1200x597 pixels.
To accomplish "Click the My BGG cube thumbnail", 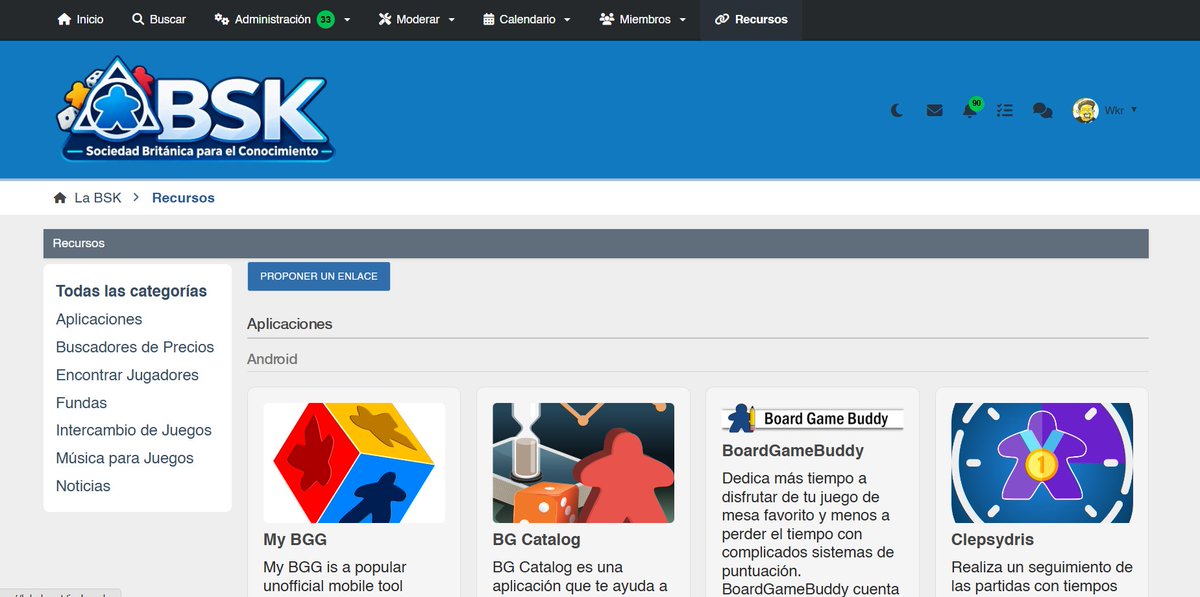I will 354,463.
